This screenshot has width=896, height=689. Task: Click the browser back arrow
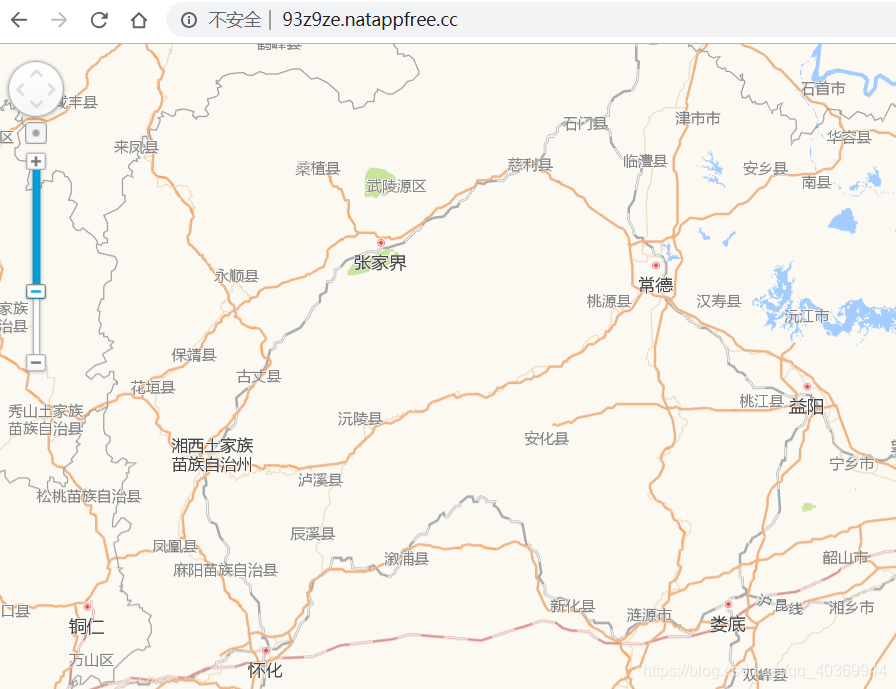pos(19,20)
